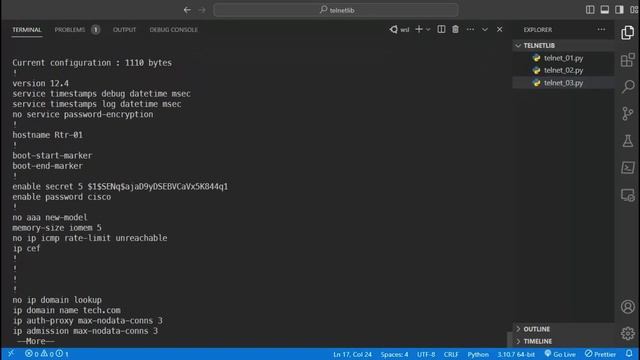Expand the TIMELINE section
Screen dimensions: 640x360
click(563, 341)
